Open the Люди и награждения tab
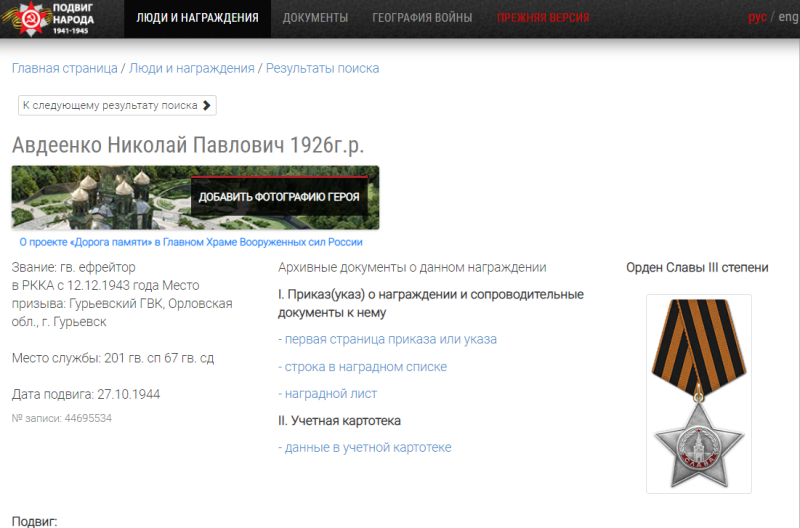The width and height of the screenshot is (800, 528). coord(196,18)
